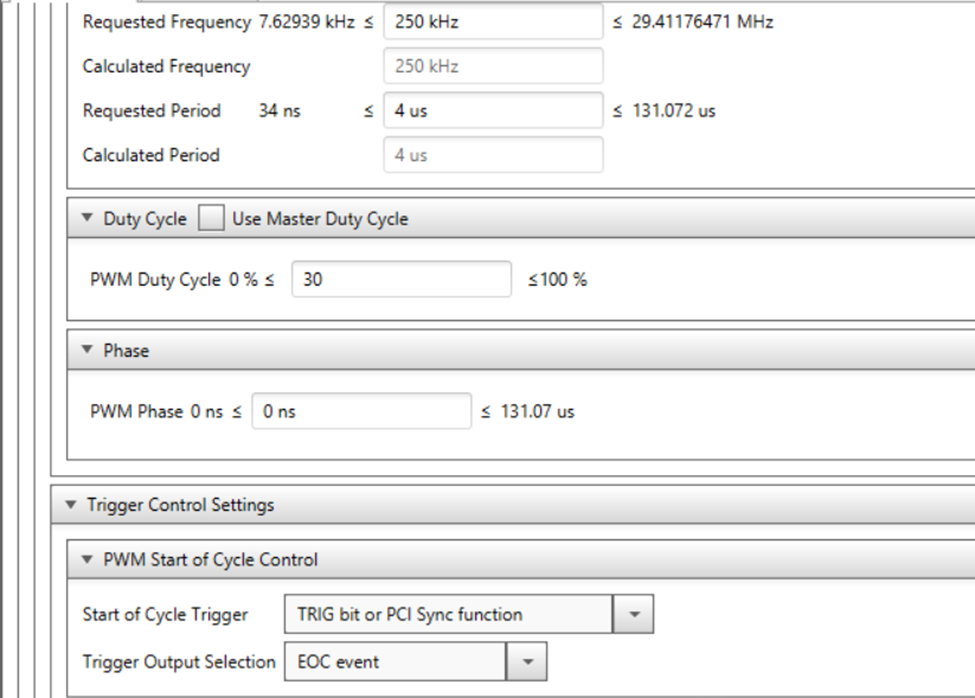This screenshot has height=698, width=975.
Task: Collapse the Trigger Control Settings section
Action: [x=70, y=505]
